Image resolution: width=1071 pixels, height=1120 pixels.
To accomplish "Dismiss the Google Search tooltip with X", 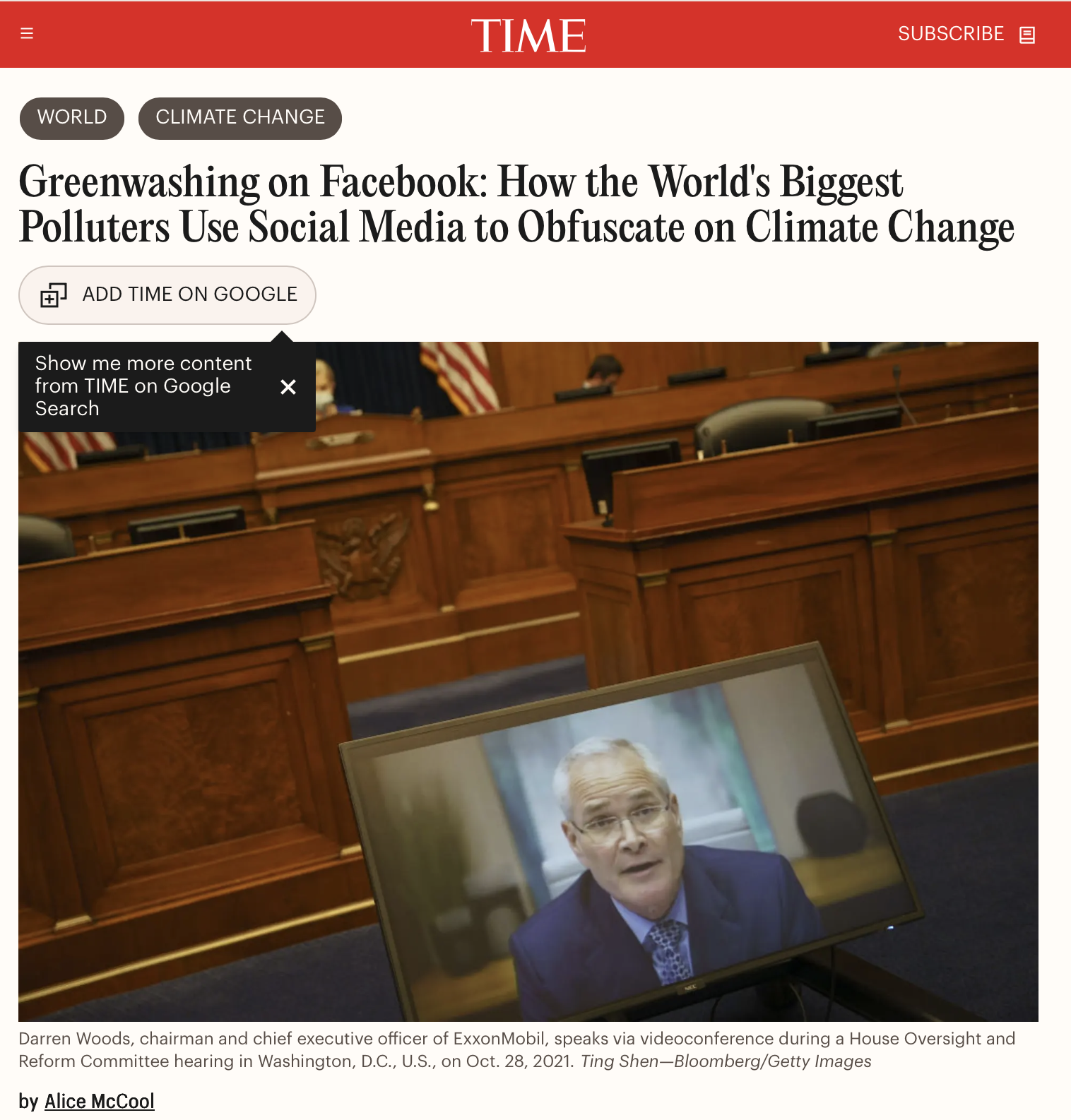I will coord(288,387).
